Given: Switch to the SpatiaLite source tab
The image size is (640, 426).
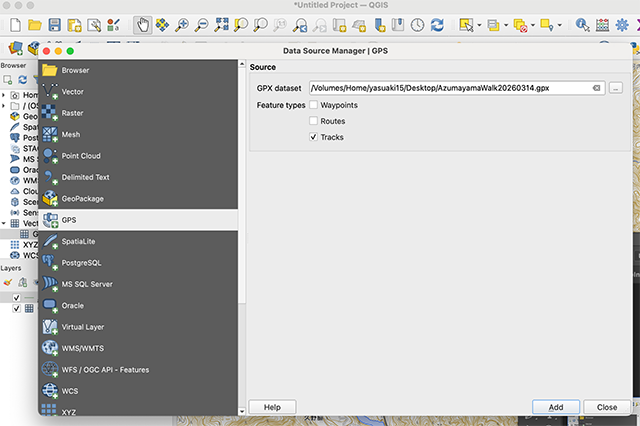Looking at the screenshot, I should pyautogui.click(x=138, y=241).
